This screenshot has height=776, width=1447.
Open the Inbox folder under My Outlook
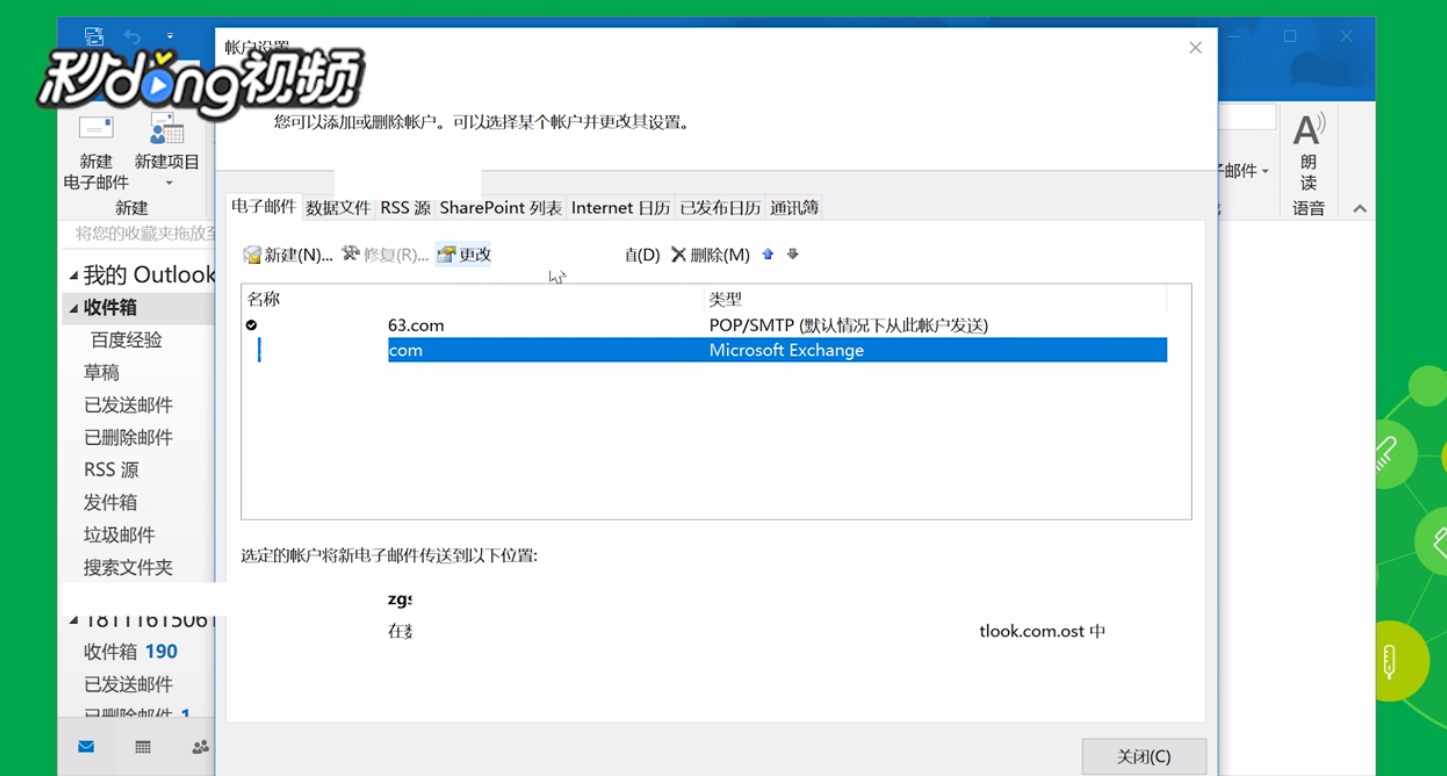(110, 308)
